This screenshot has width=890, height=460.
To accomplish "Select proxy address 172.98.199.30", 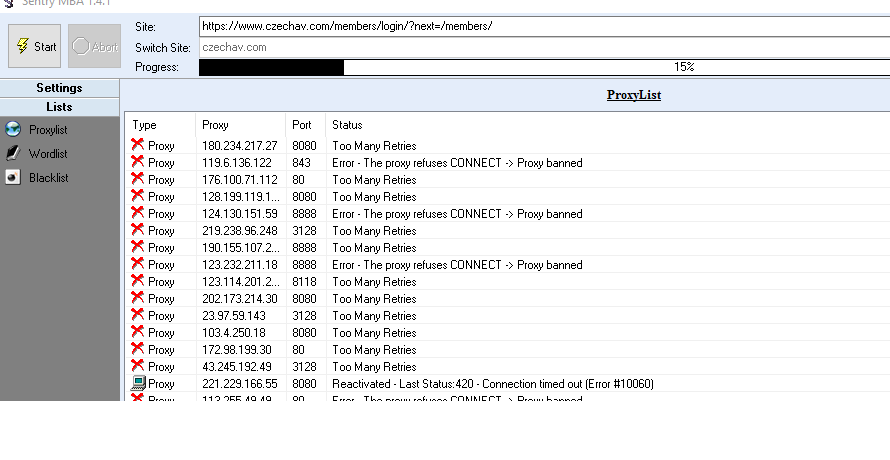I will click(237, 350).
